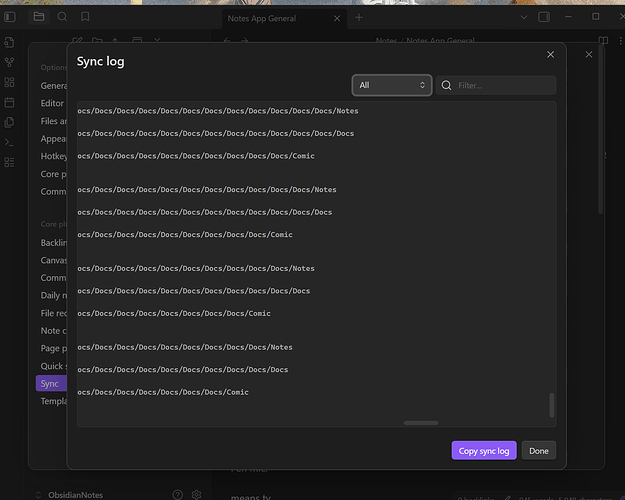Open the ObsidianNotes vault switcher

pyautogui.click(x=75, y=494)
